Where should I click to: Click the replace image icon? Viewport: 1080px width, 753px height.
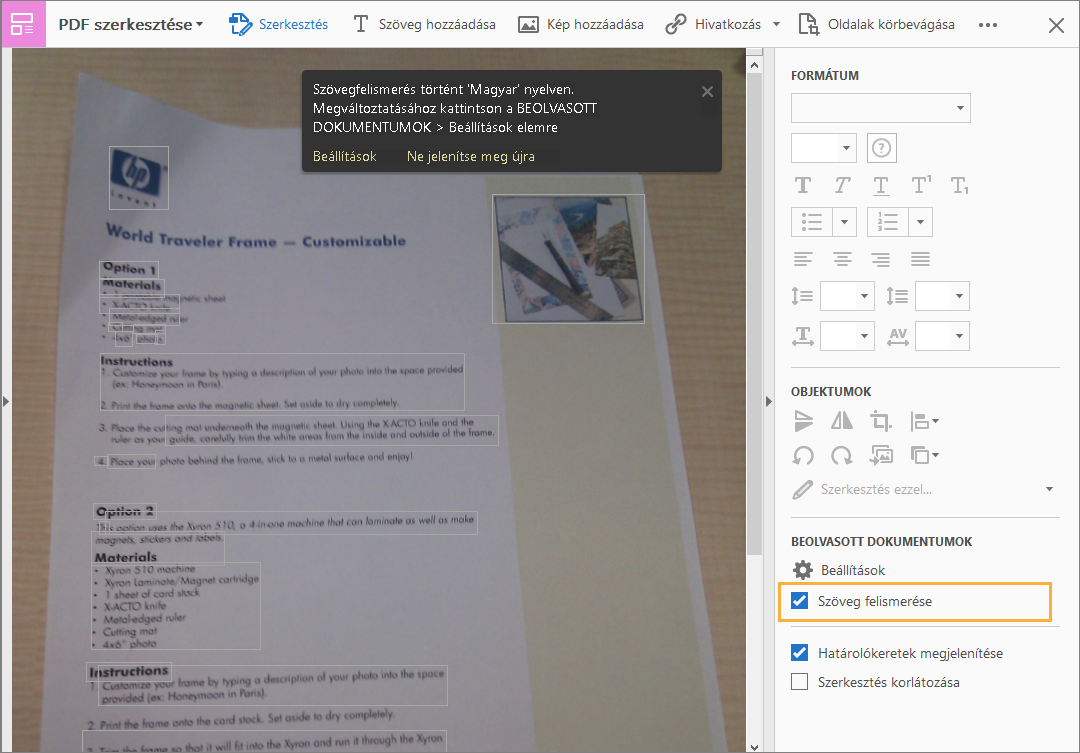point(881,455)
